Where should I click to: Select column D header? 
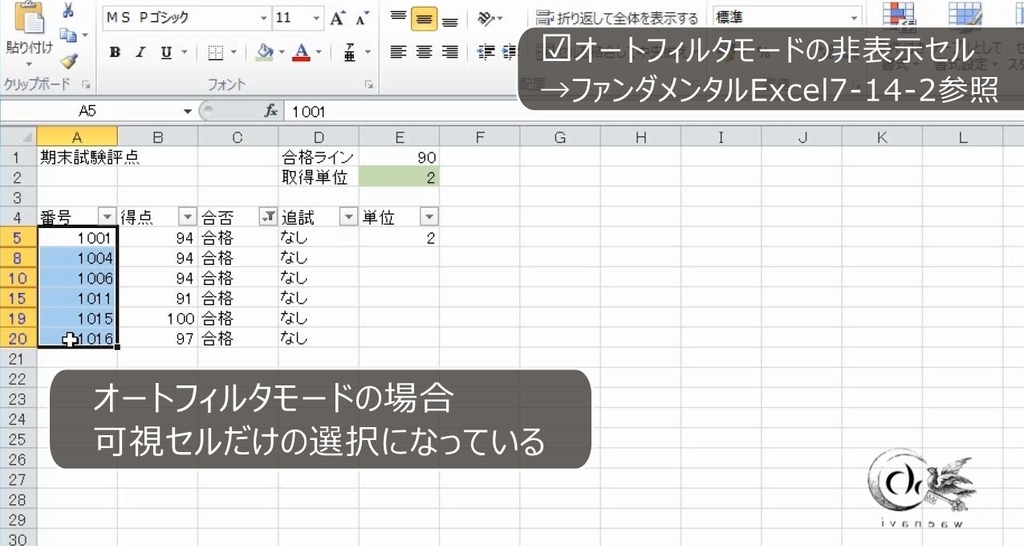click(319, 138)
